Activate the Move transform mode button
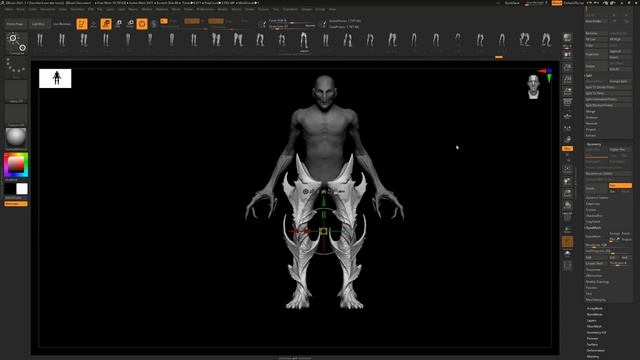 click(106, 24)
